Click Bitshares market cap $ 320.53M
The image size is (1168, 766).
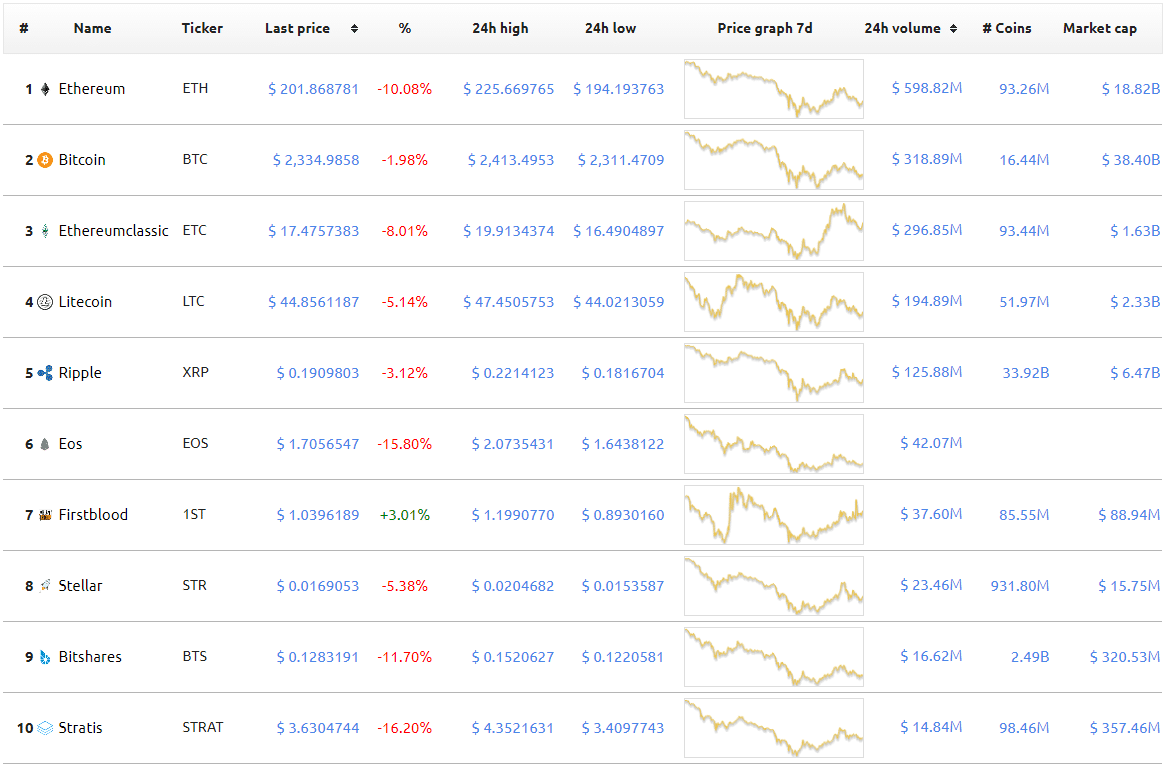(1125, 657)
